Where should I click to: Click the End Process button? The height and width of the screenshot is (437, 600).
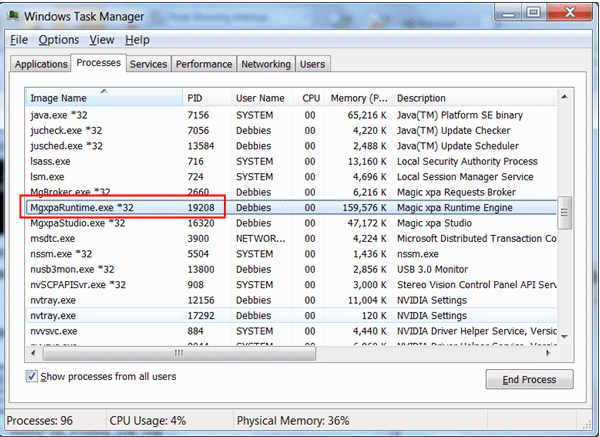(x=529, y=380)
